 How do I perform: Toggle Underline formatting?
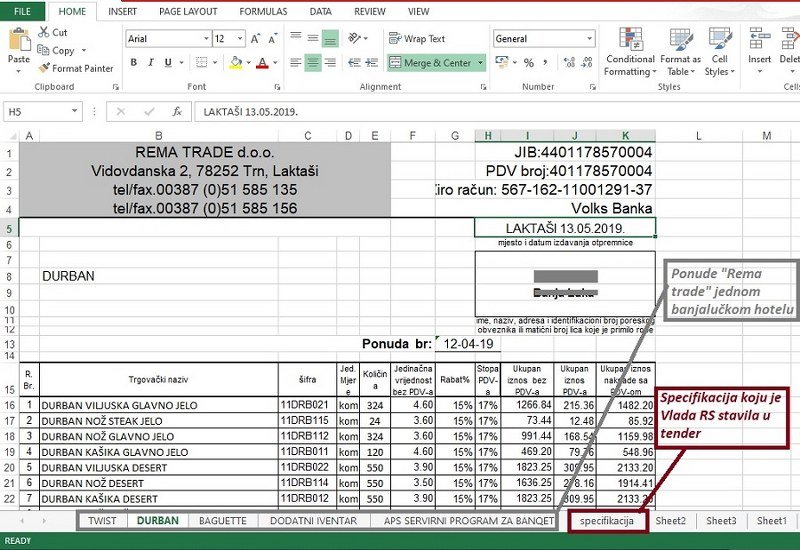click(x=168, y=62)
